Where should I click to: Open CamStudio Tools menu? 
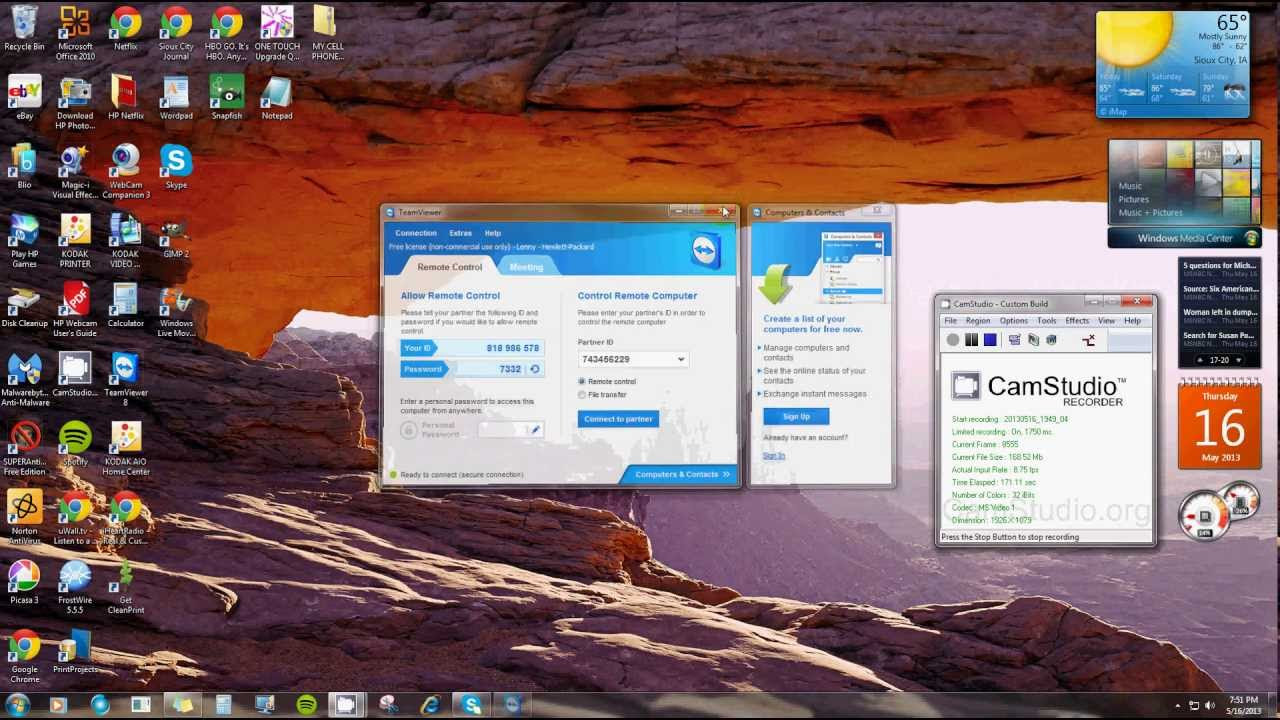(x=1047, y=321)
